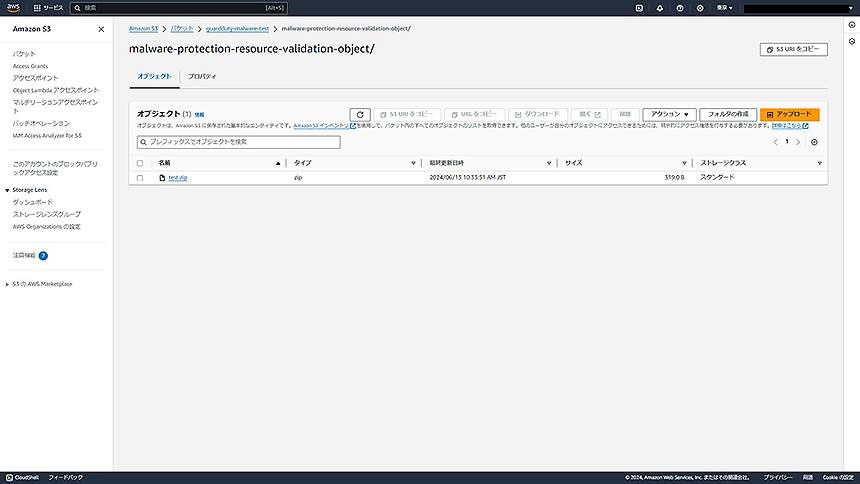Open the Amazon S3 インベントリ link
860x484 pixels.
pos(324,126)
